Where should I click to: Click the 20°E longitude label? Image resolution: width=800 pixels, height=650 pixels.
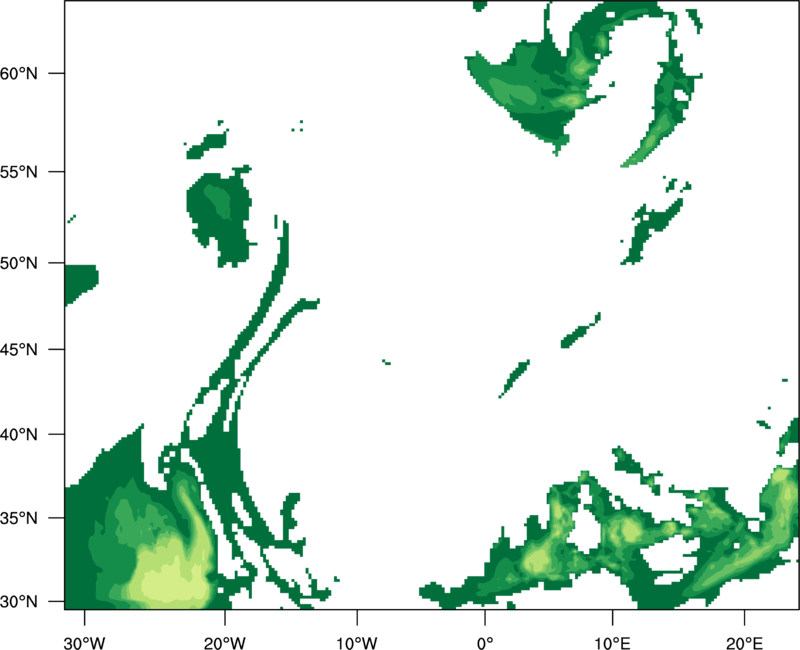coord(744,643)
